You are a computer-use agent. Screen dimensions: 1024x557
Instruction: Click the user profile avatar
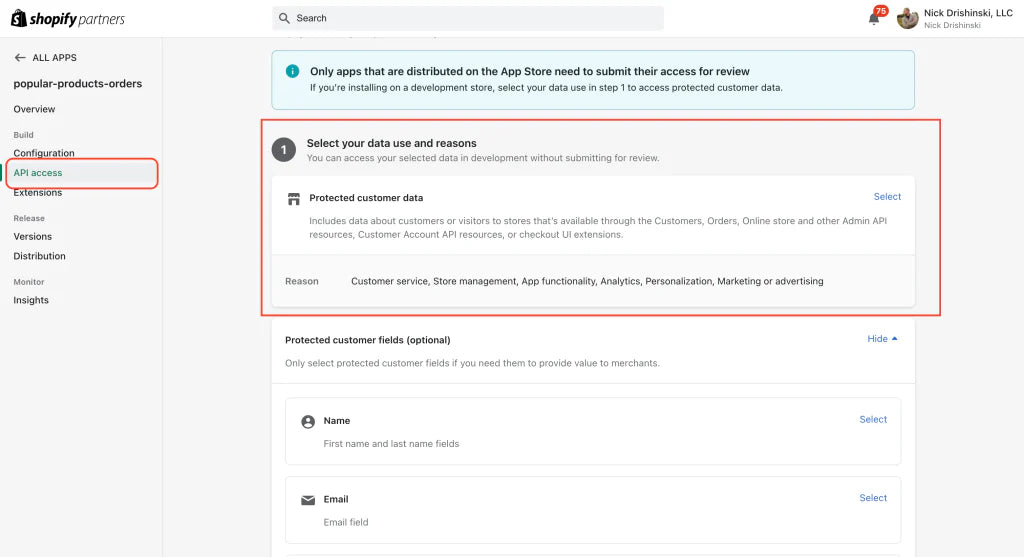point(907,18)
